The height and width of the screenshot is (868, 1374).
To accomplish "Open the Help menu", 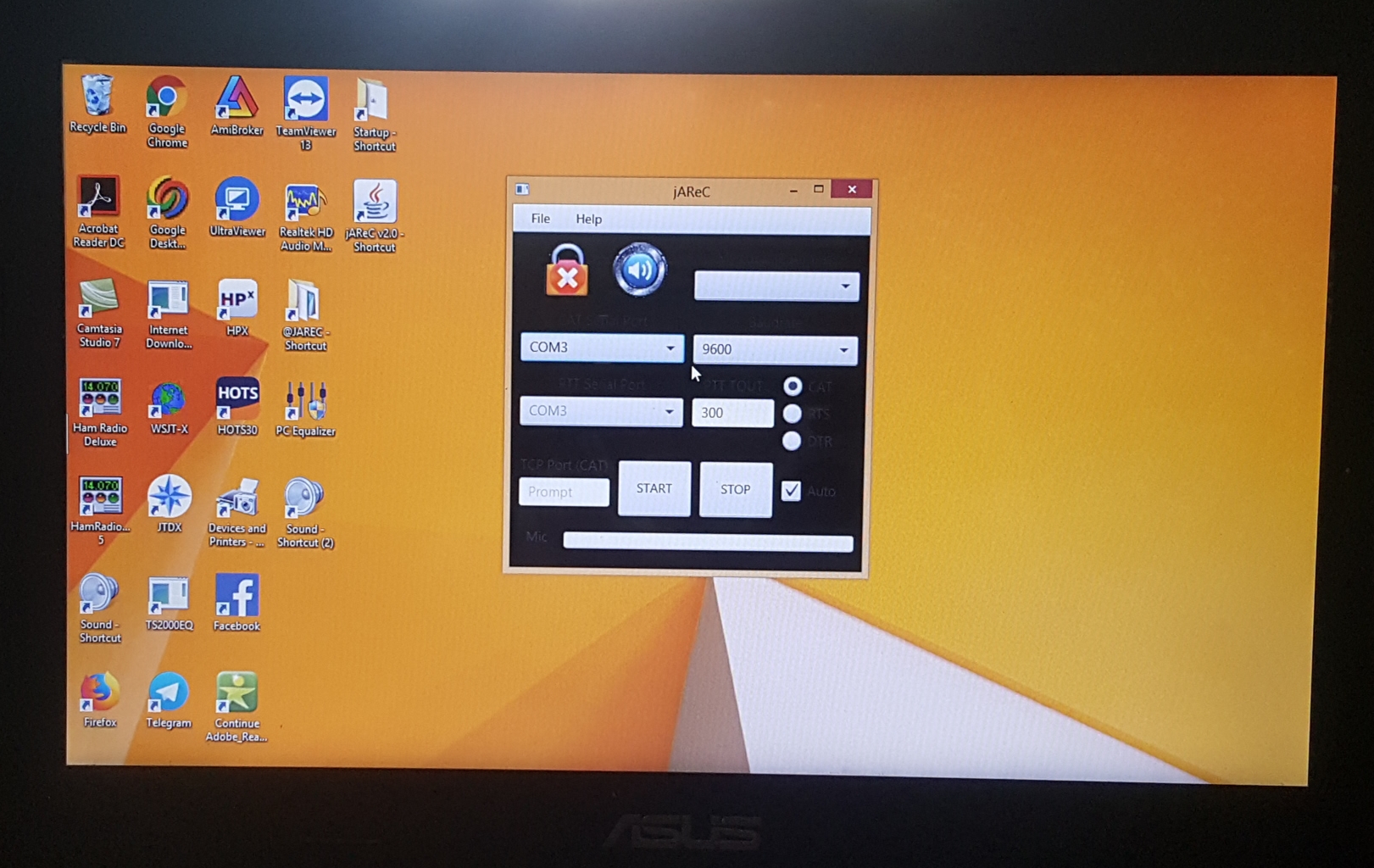I will (588, 219).
